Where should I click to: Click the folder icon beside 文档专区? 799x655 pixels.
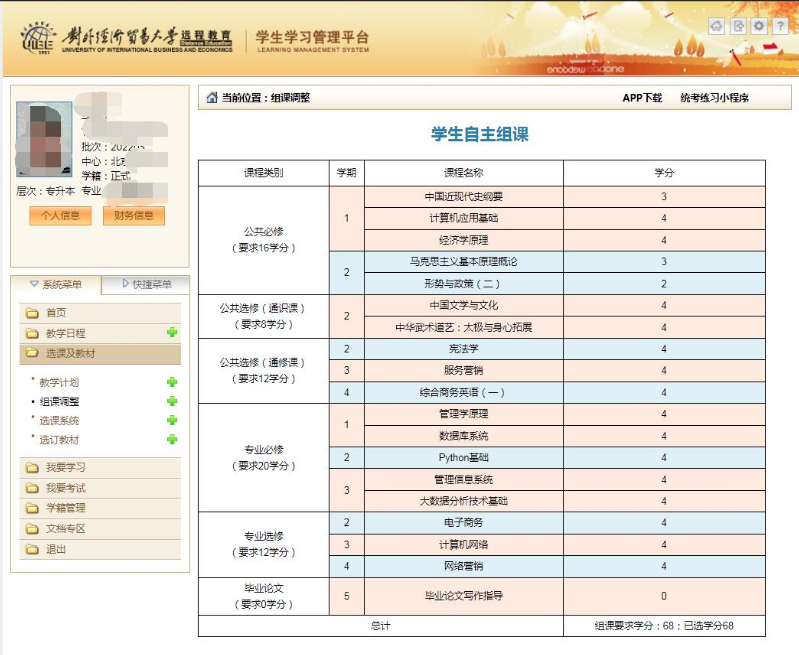pos(32,529)
